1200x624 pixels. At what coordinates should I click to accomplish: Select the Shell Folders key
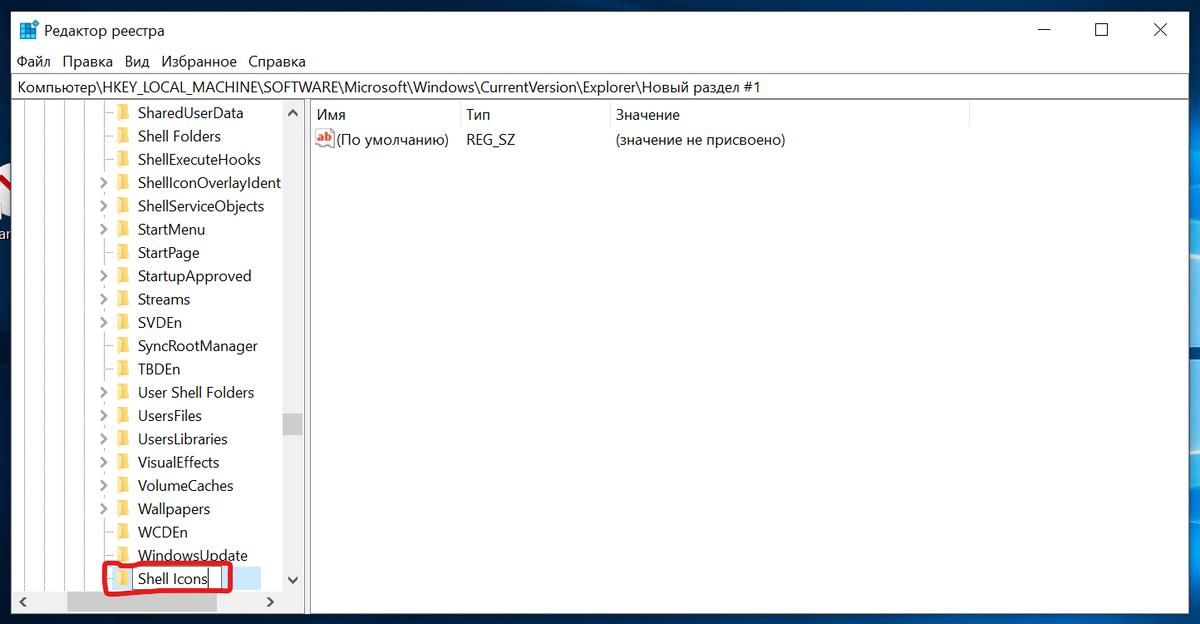pos(179,136)
